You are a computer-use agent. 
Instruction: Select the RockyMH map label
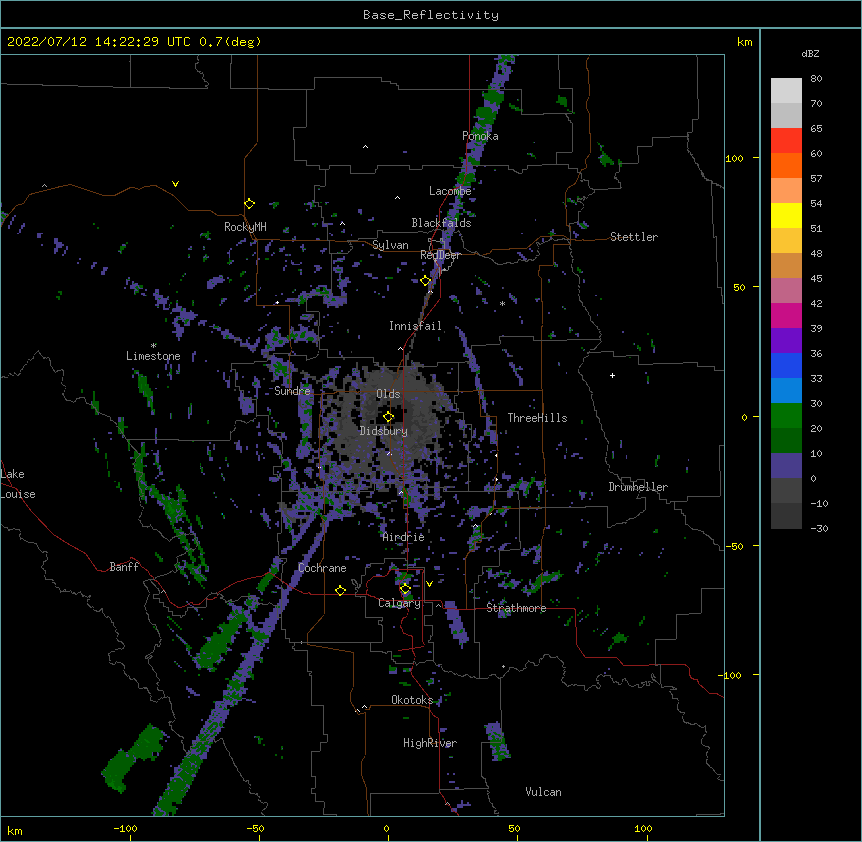[245, 227]
